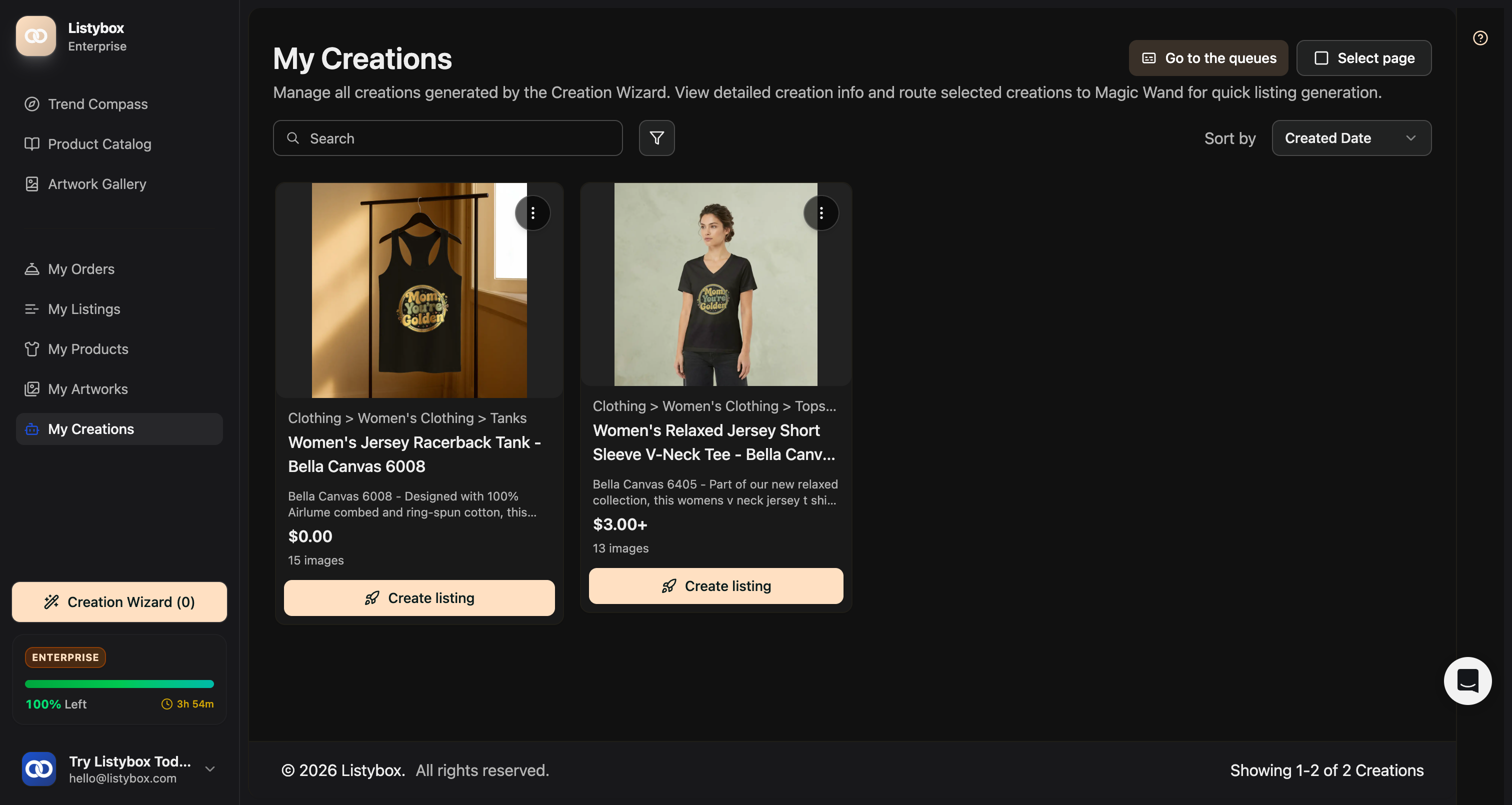Click the My Products shirt icon
The image size is (1512, 805).
(x=31, y=349)
